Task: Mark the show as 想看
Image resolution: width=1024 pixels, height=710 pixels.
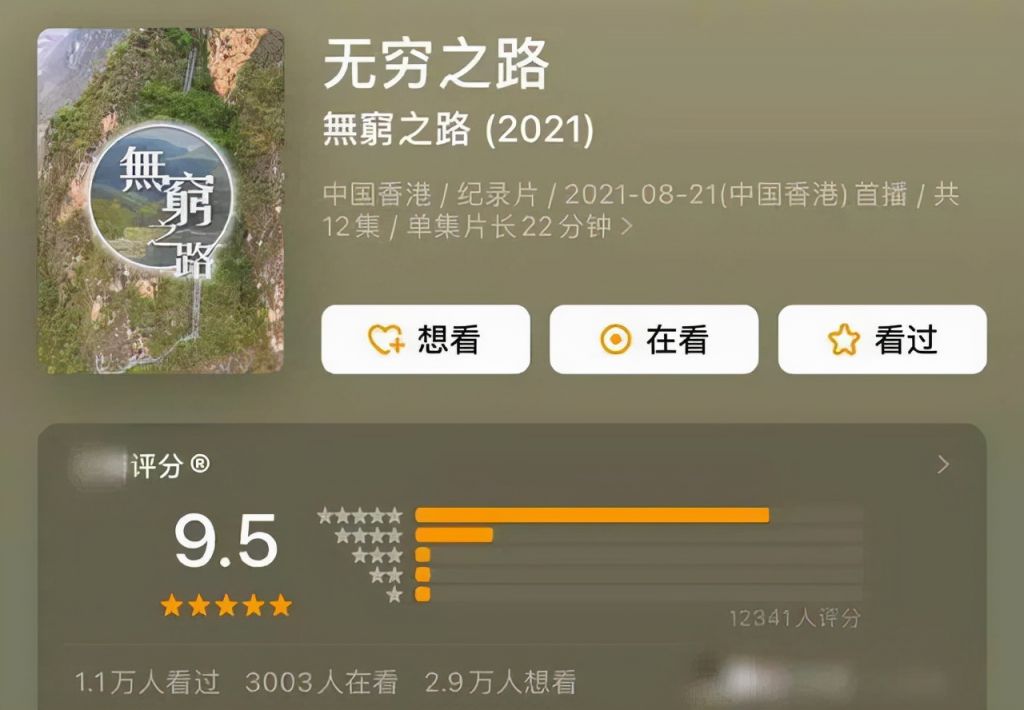Action: pos(426,340)
